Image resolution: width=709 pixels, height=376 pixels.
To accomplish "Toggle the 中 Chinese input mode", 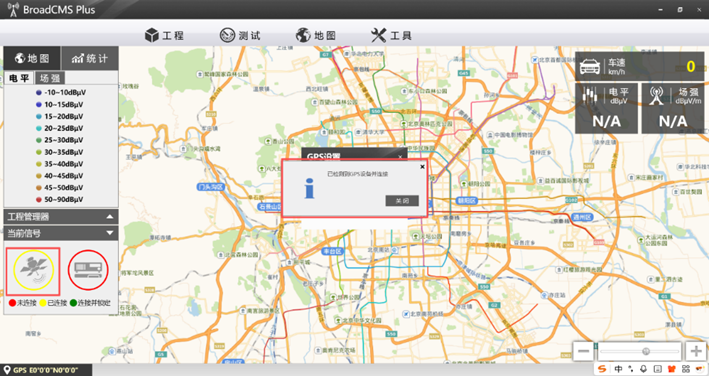I will pyautogui.click(x=618, y=369).
